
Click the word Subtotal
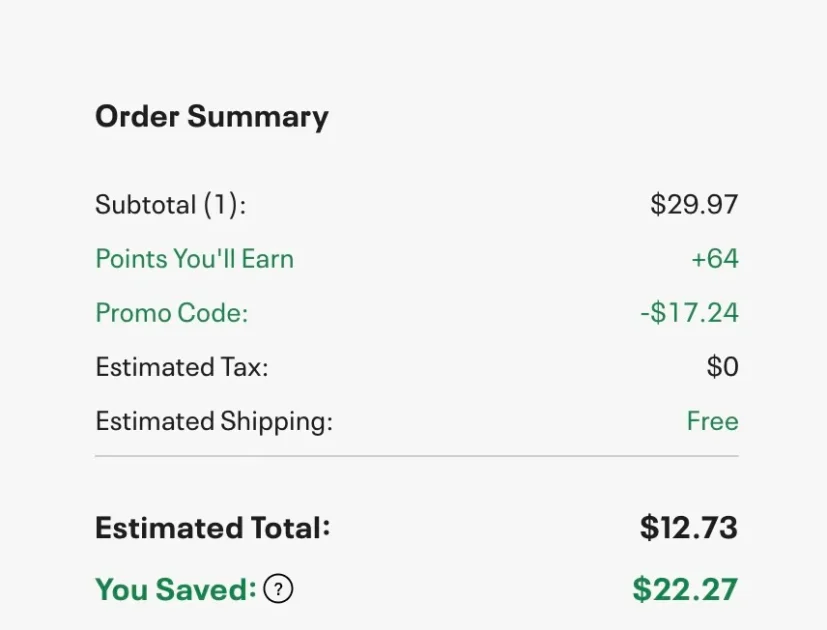145,205
